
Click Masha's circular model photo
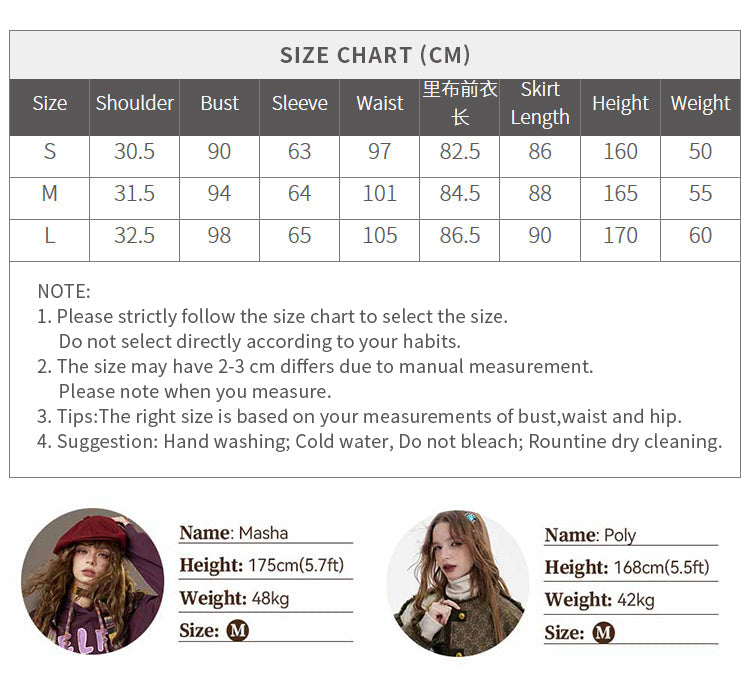pos(92,582)
